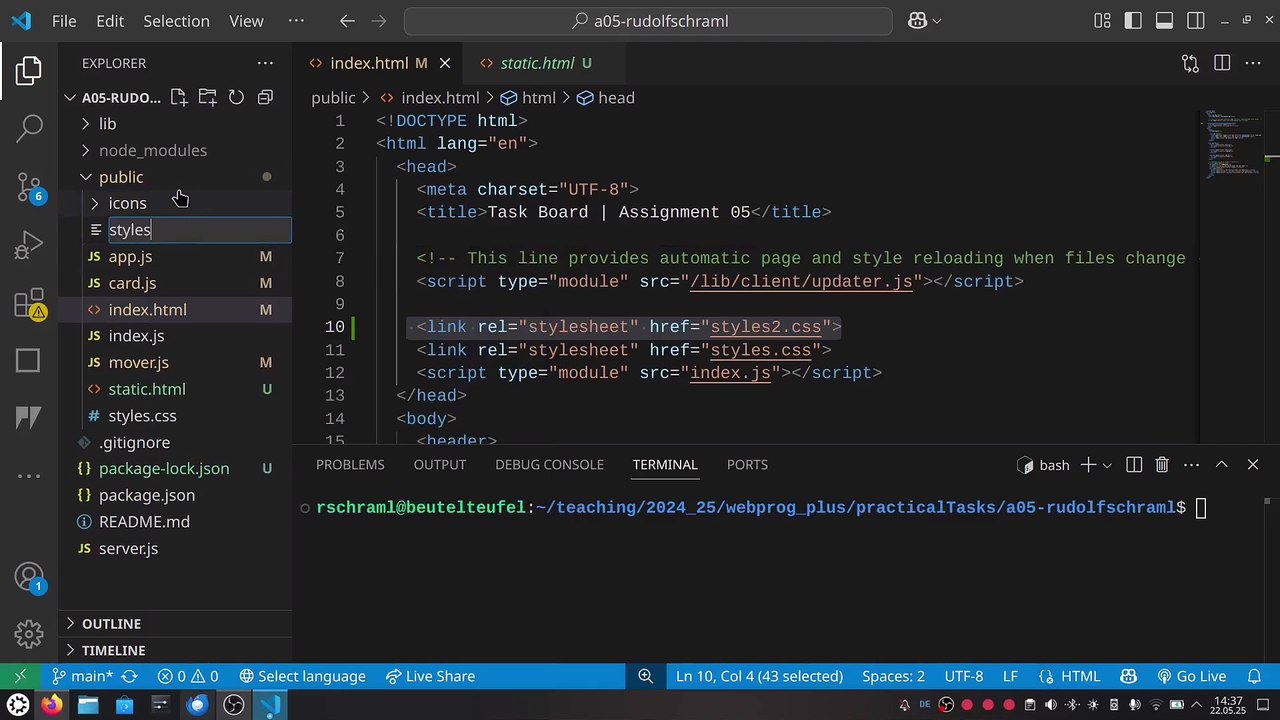Open Explorer views and more actions menu
The width and height of the screenshot is (1280, 720).
(265, 63)
